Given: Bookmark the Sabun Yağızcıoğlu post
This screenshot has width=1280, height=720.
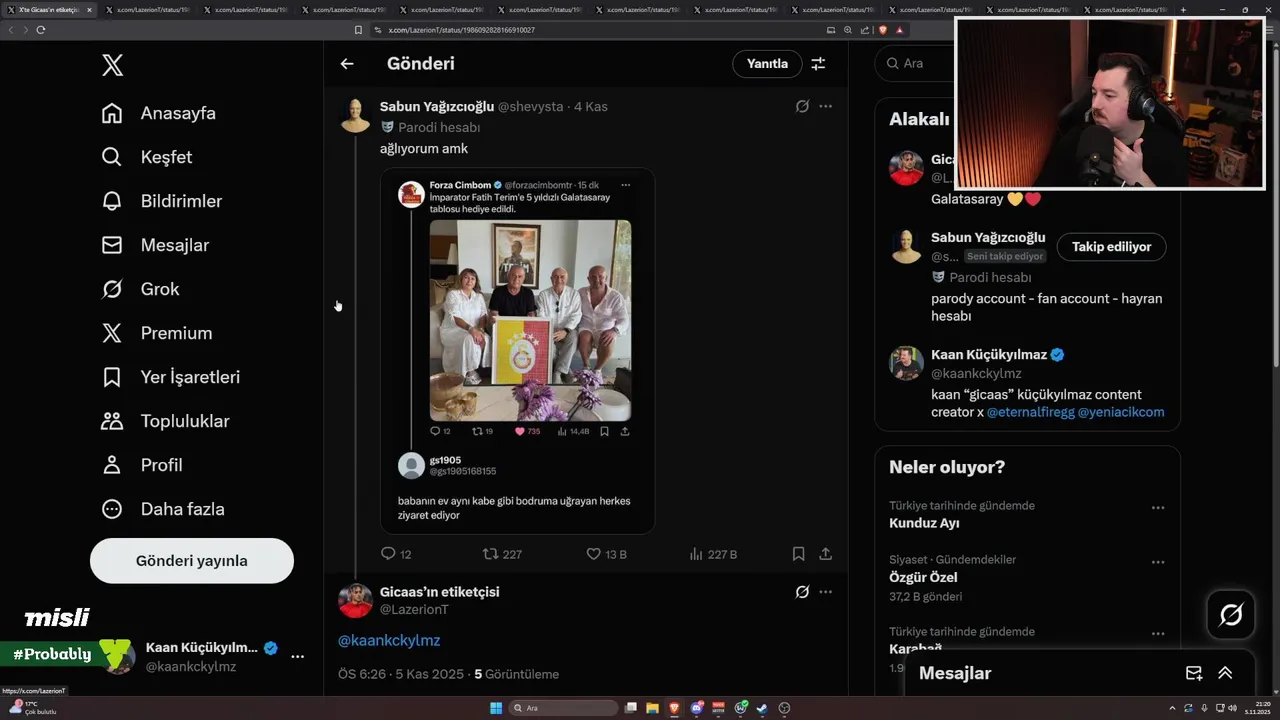Looking at the screenshot, I should pos(798,553).
